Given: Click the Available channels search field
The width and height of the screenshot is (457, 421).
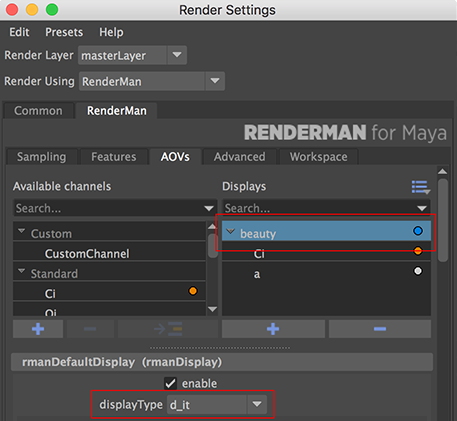Looking at the screenshot, I should tap(115, 208).
